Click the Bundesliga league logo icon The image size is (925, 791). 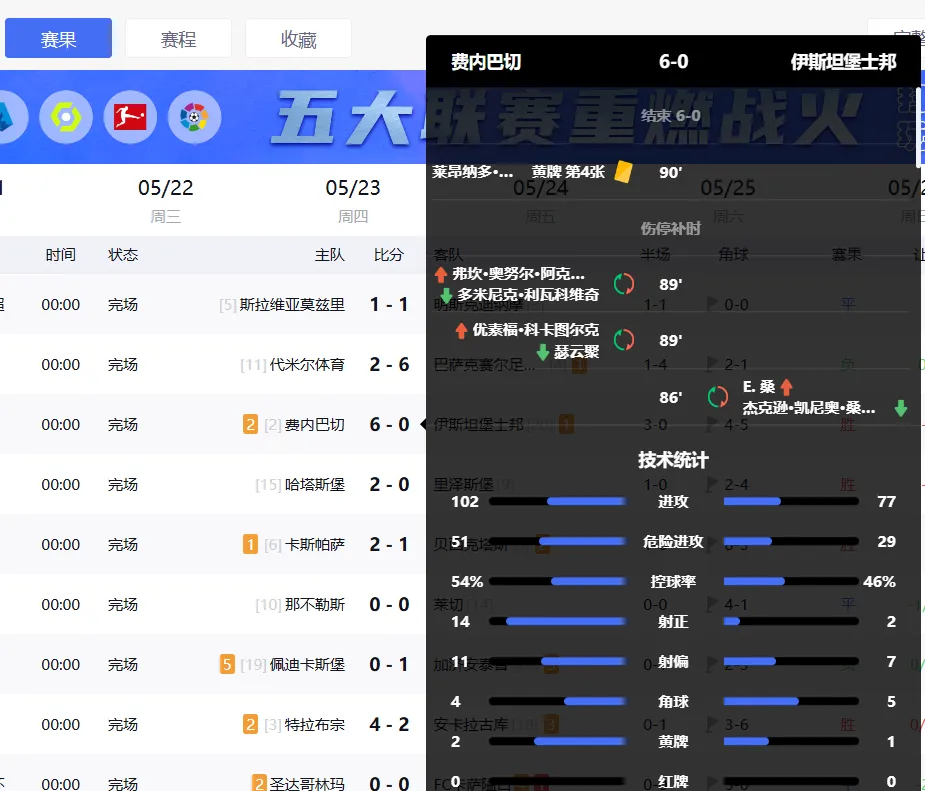(x=130, y=117)
